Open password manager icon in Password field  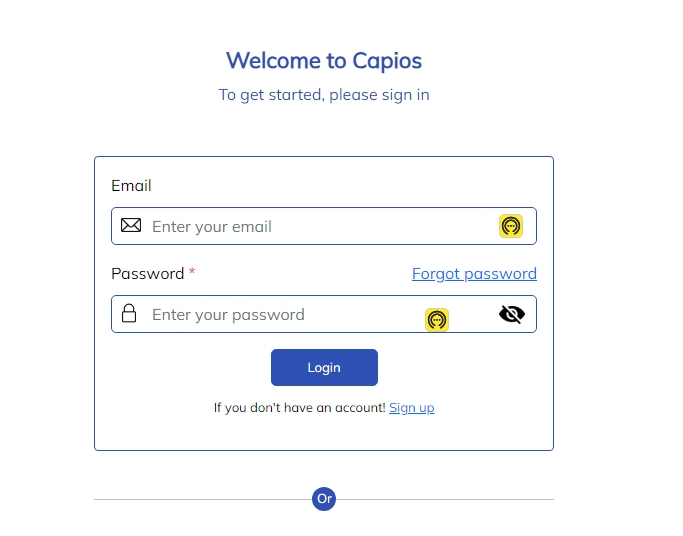[437, 320]
